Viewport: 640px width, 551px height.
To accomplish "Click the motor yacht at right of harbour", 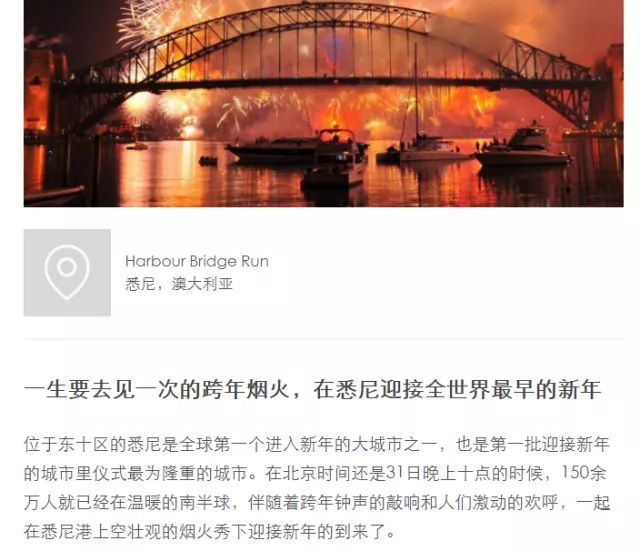I will tap(524, 147).
